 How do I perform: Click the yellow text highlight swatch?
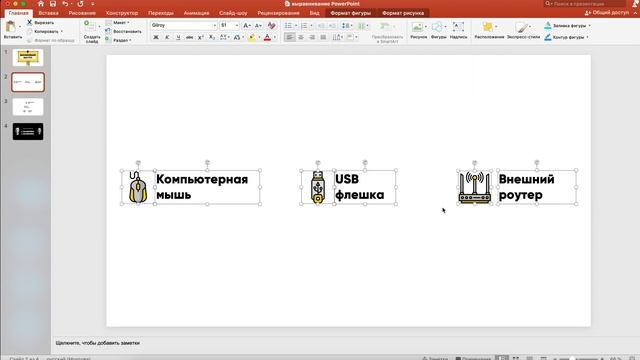[x=252, y=38]
